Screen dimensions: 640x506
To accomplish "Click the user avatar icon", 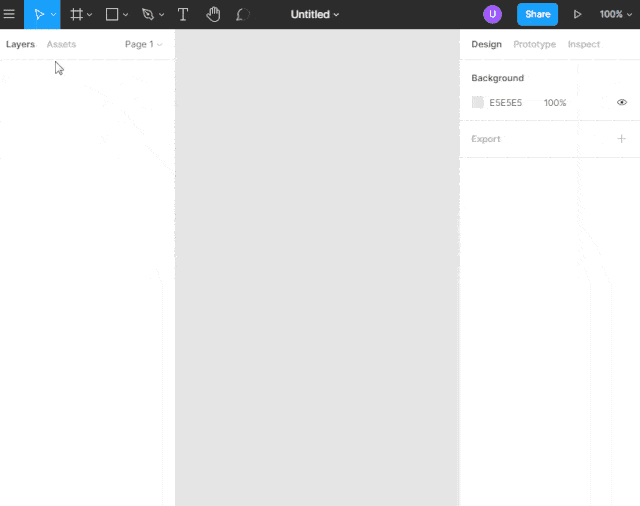I will [492, 14].
